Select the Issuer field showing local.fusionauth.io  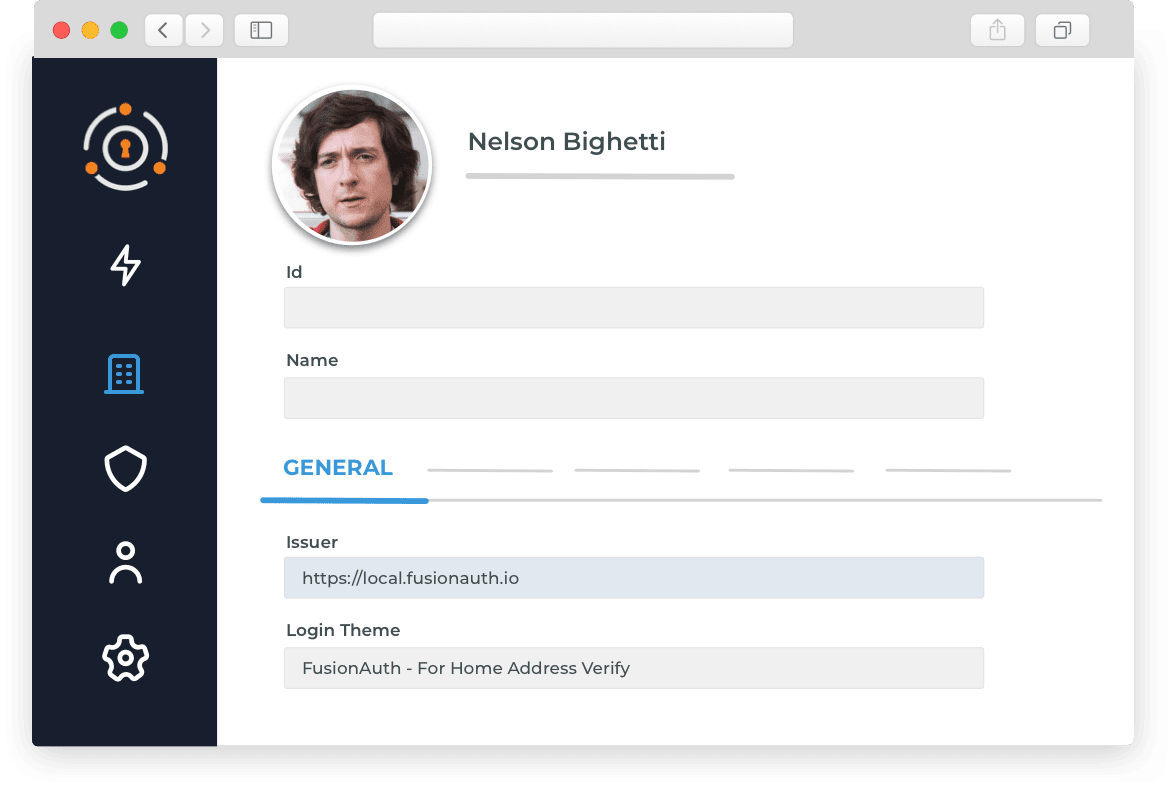633,577
